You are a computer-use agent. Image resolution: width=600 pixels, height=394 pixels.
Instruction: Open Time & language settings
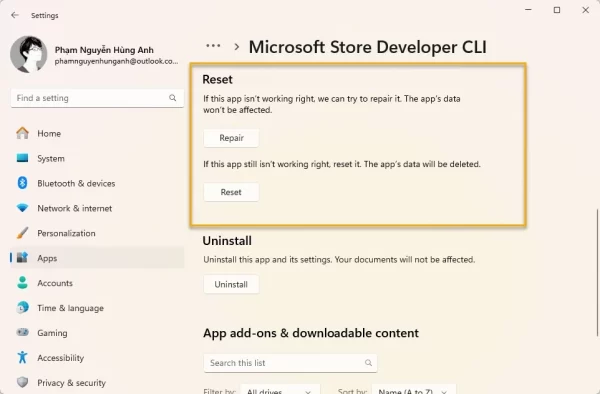click(x=97, y=308)
